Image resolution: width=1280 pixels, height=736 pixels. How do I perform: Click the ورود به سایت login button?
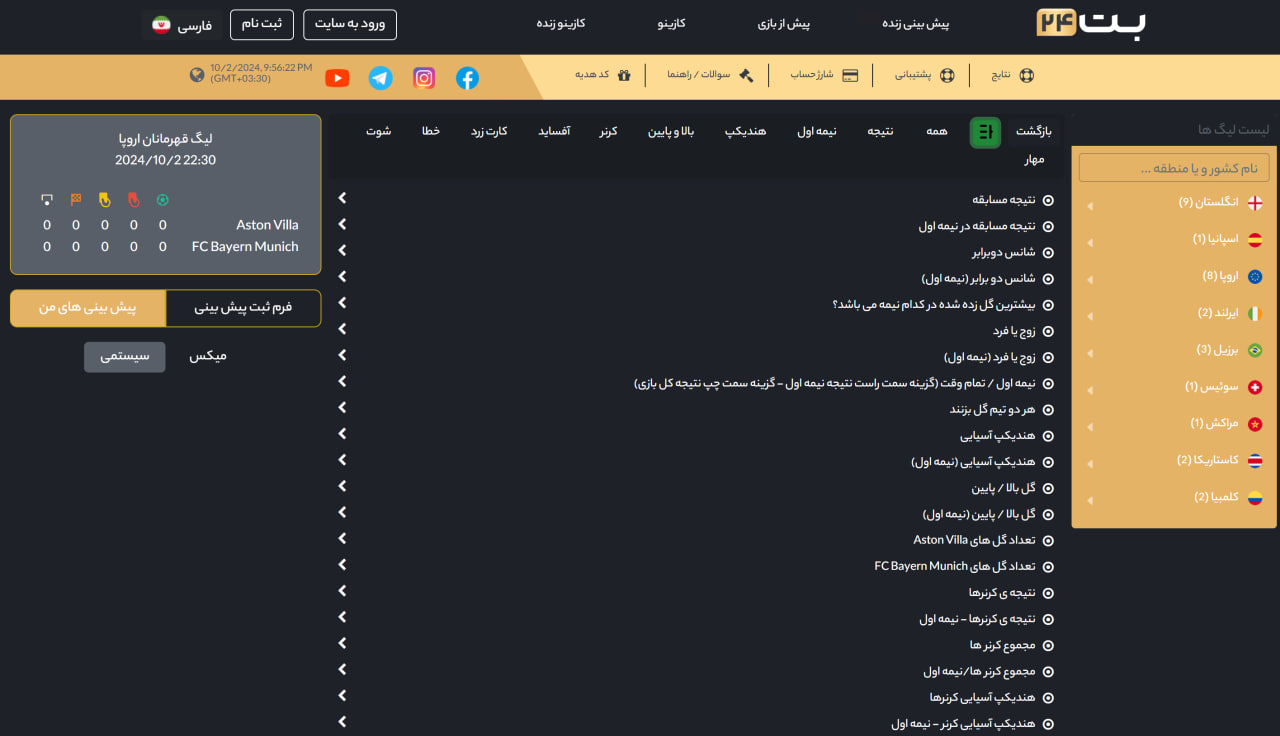pos(350,24)
